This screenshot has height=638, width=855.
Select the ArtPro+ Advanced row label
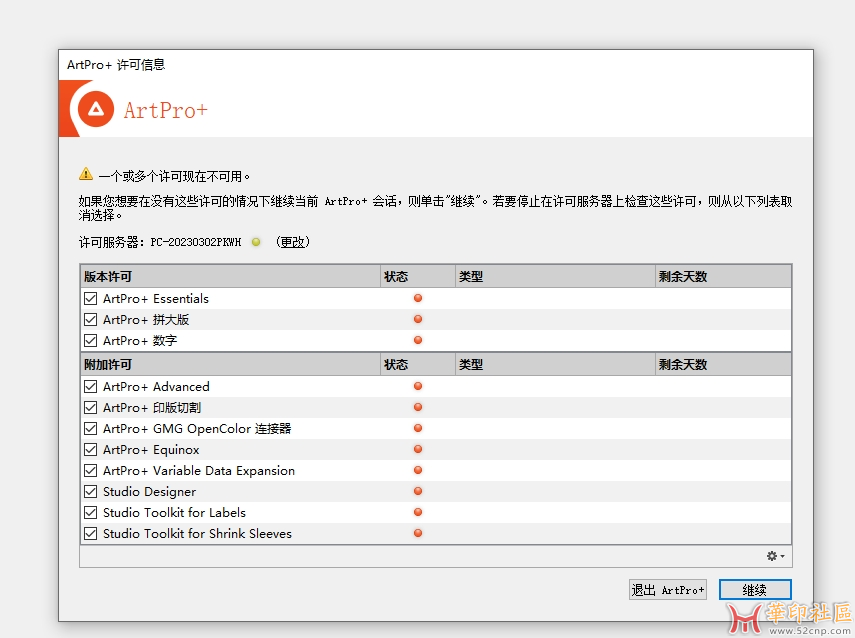coord(156,387)
